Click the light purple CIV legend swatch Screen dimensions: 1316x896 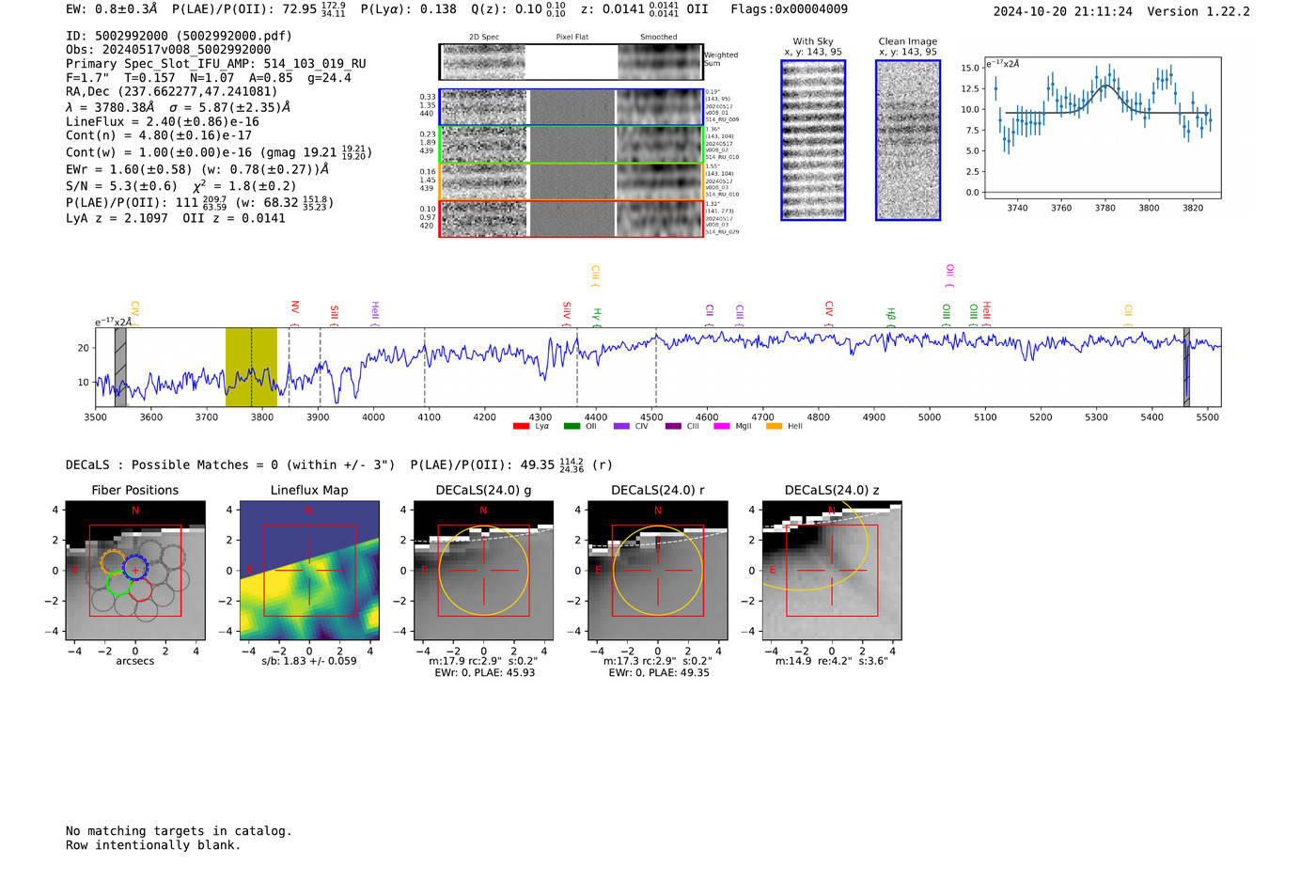tap(621, 427)
